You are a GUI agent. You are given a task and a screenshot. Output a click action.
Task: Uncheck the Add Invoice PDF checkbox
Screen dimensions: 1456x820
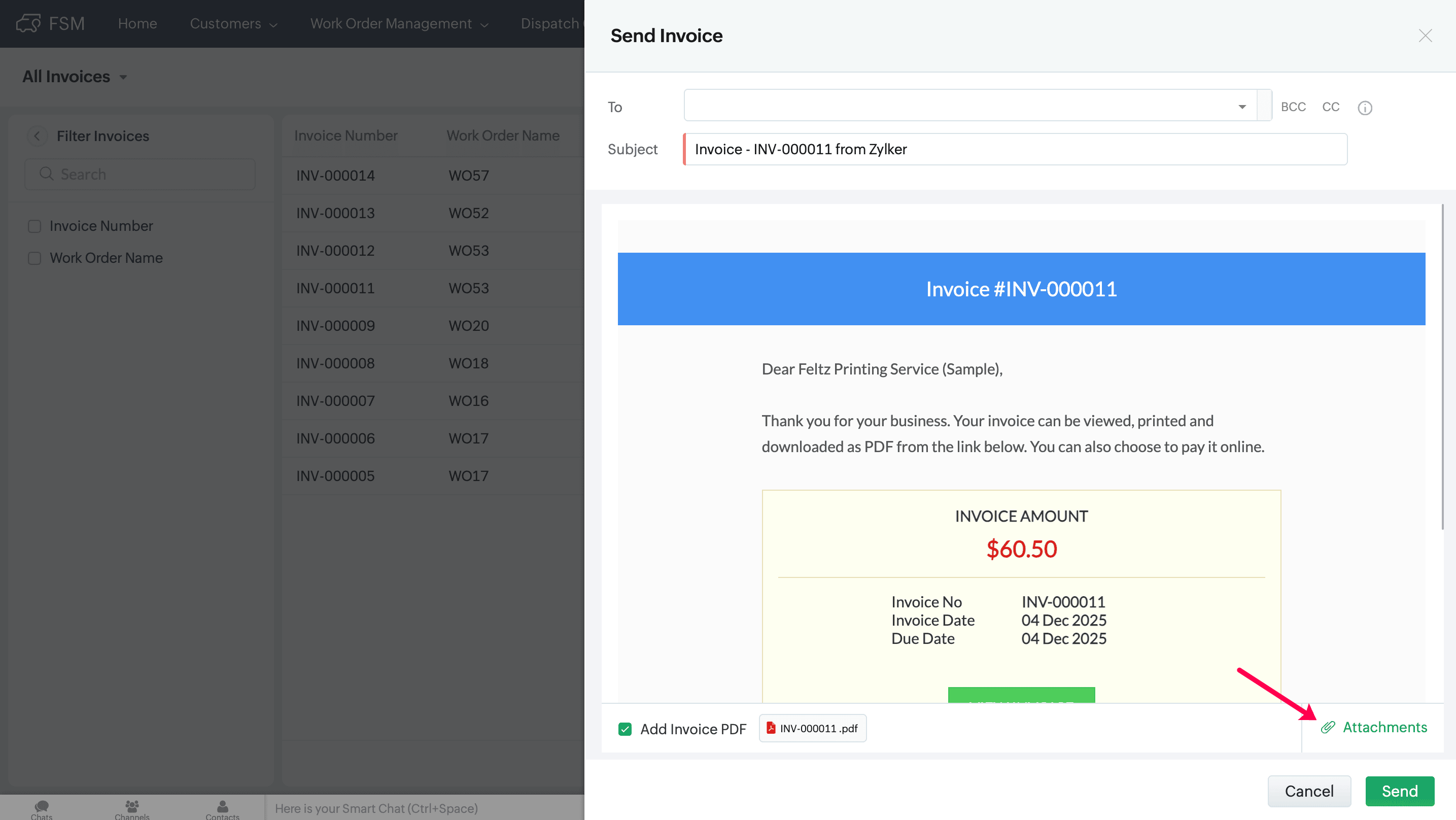[625, 729]
